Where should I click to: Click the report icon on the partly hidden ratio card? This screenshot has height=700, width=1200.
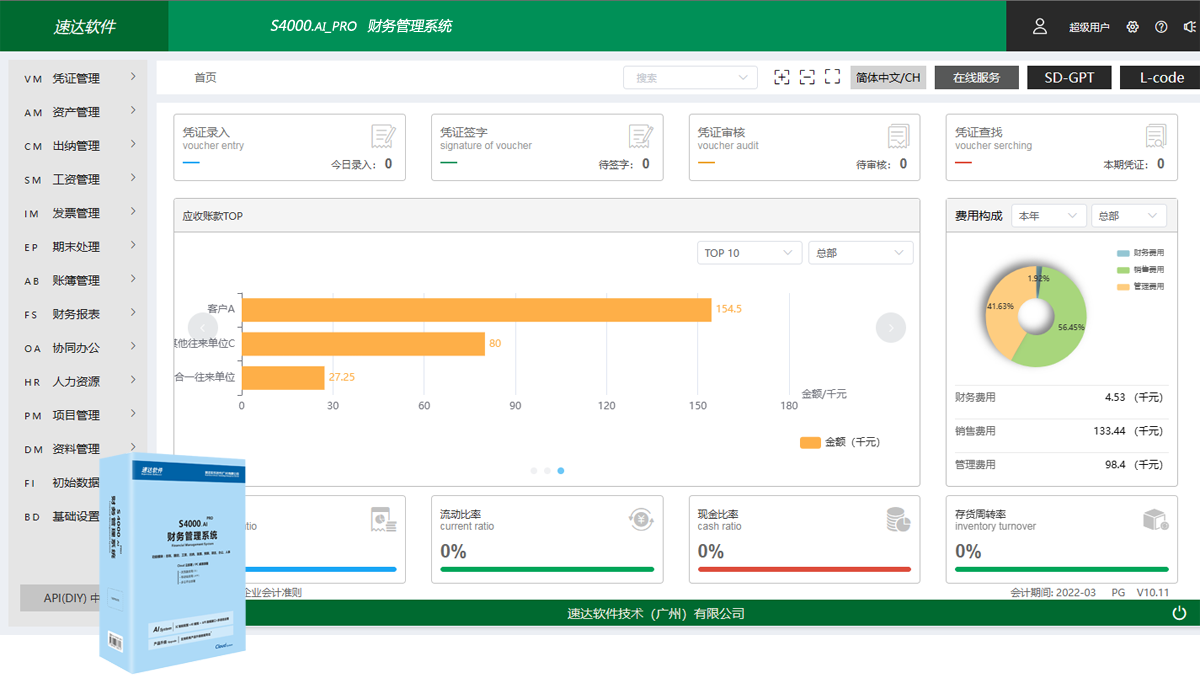(x=383, y=519)
